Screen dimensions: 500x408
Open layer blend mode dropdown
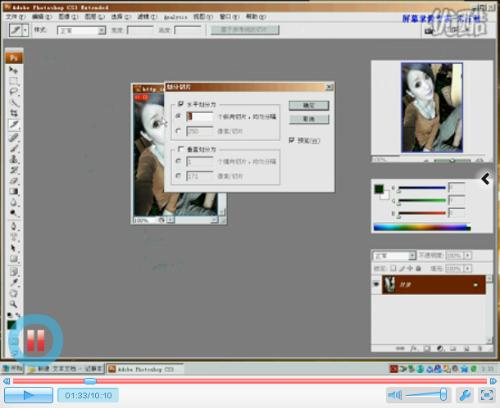(412, 256)
